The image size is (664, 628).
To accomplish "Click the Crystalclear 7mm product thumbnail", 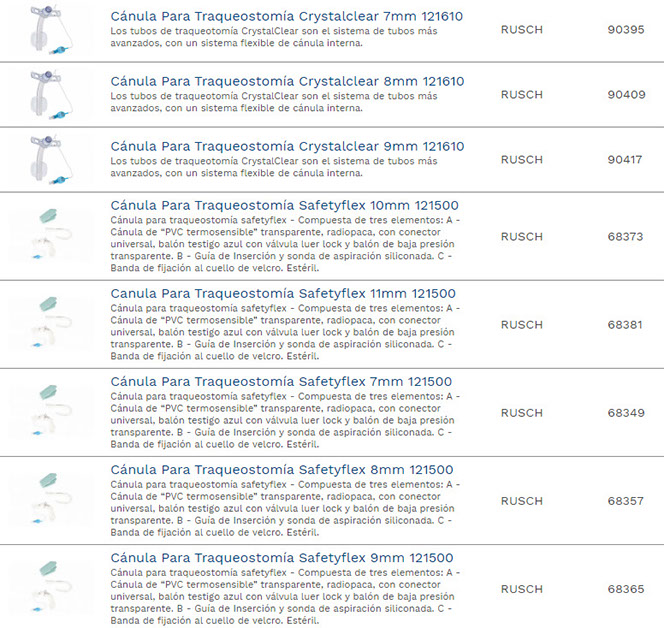I will pos(48,30).
